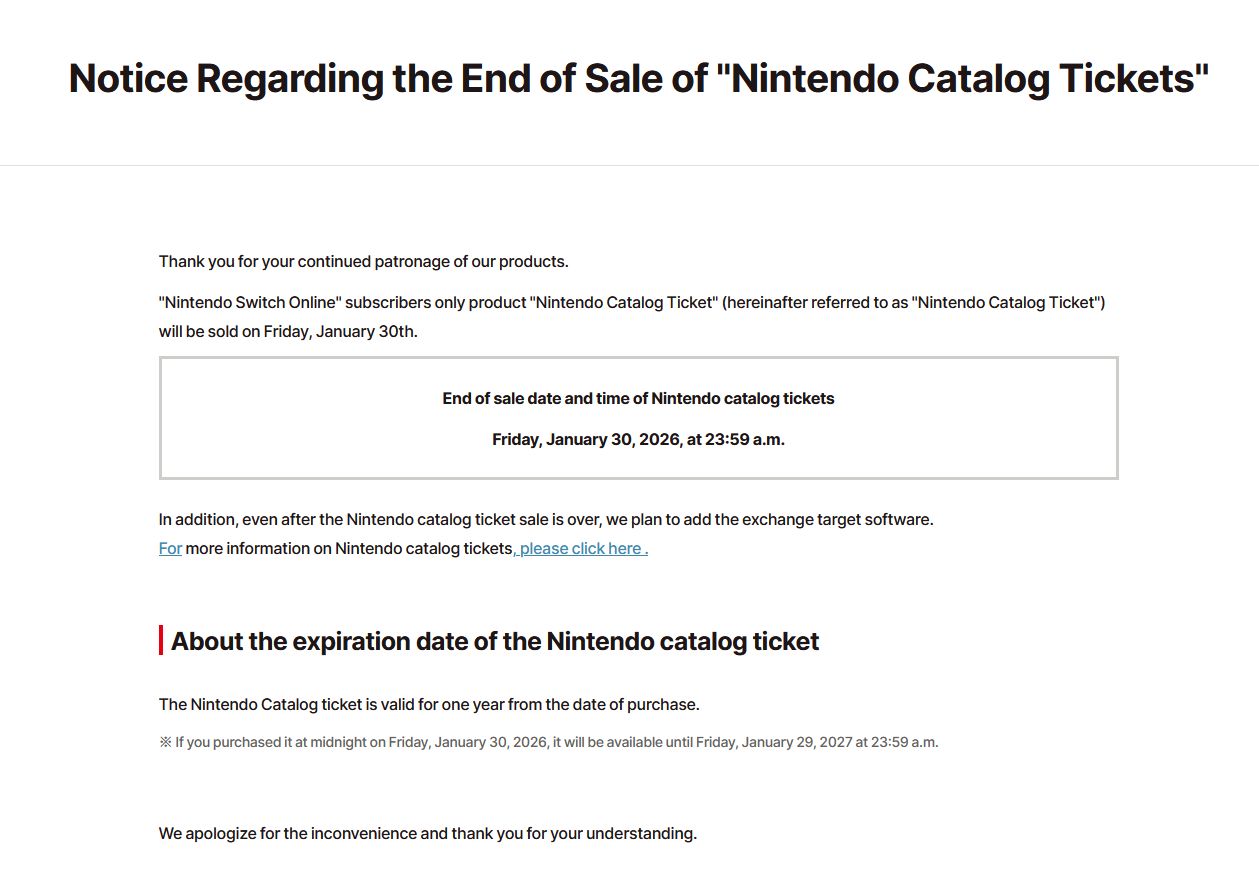The image size is (1259, 882).
Task: Click the "We apologize for the inconvenience" line
Action: pos(428,834)
